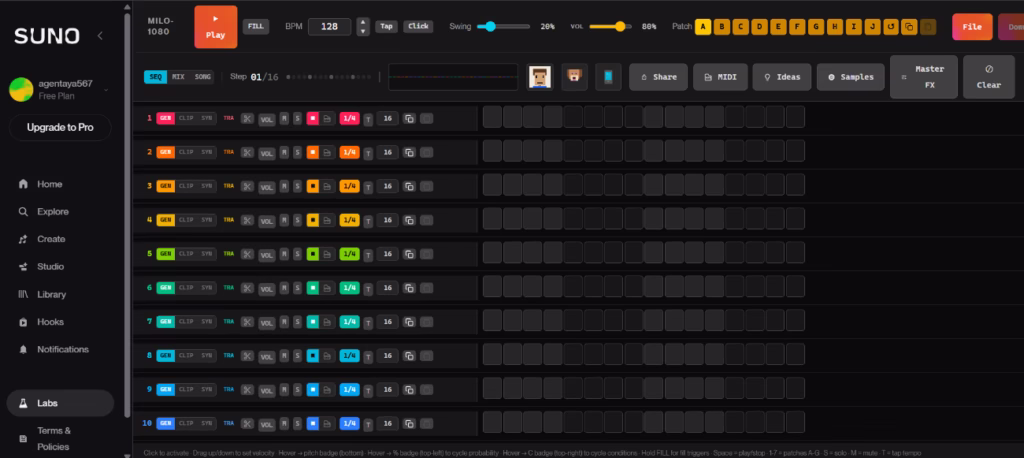Select the SEQ view tab

tap(155, 77)
